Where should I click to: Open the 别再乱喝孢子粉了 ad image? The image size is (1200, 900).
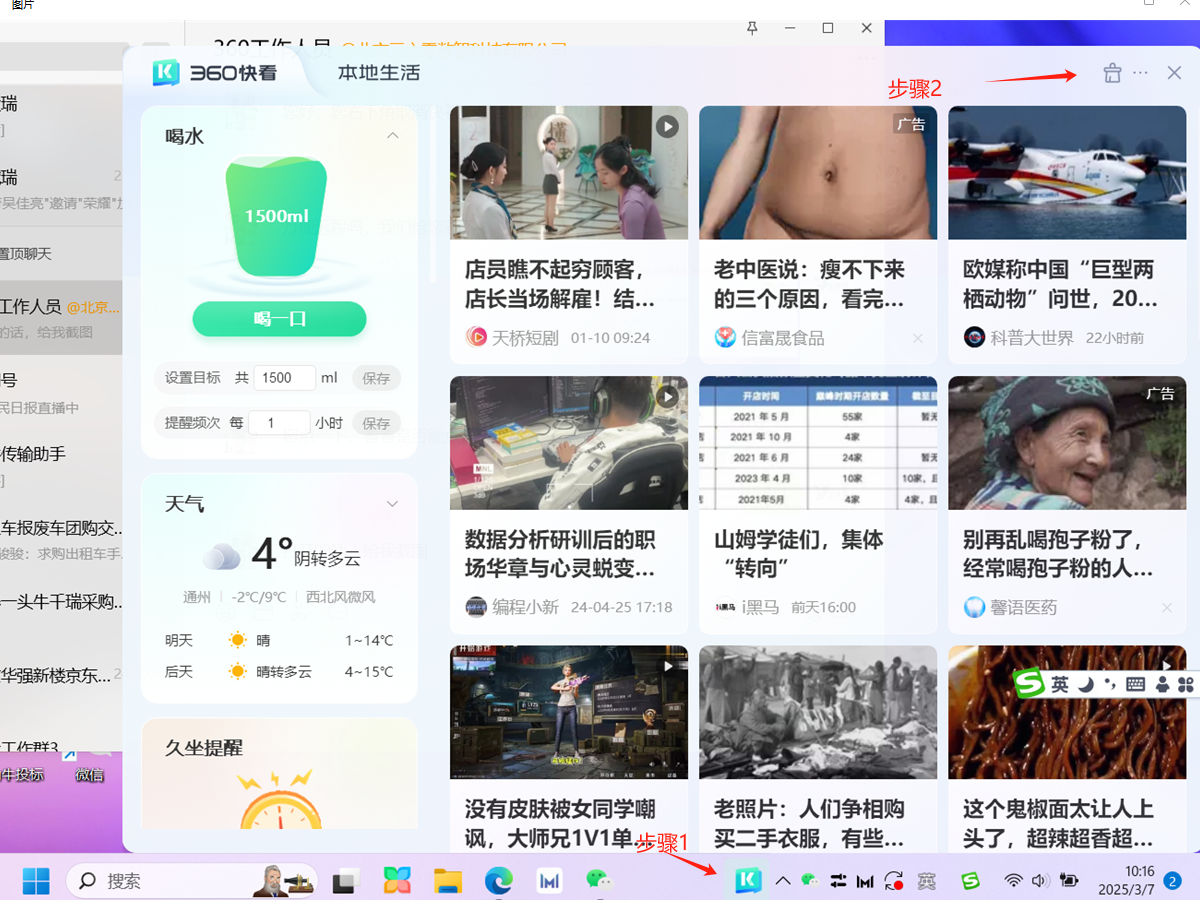point(1067,443)
